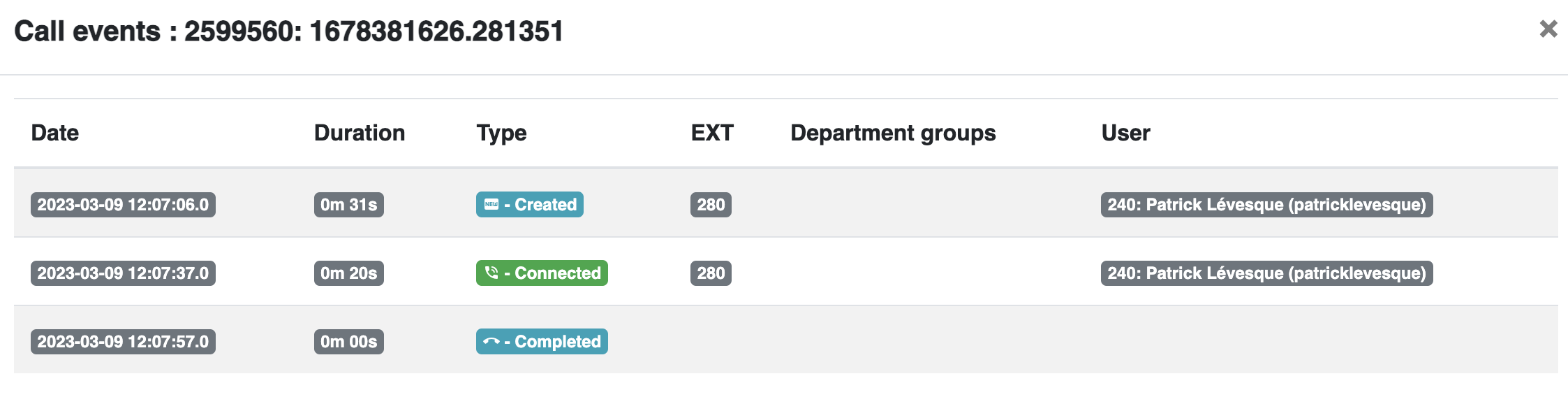This screenshot has width=1568, height=397.
Task: Click the phone icon in Connected badge
Action: tap(491, 273)
